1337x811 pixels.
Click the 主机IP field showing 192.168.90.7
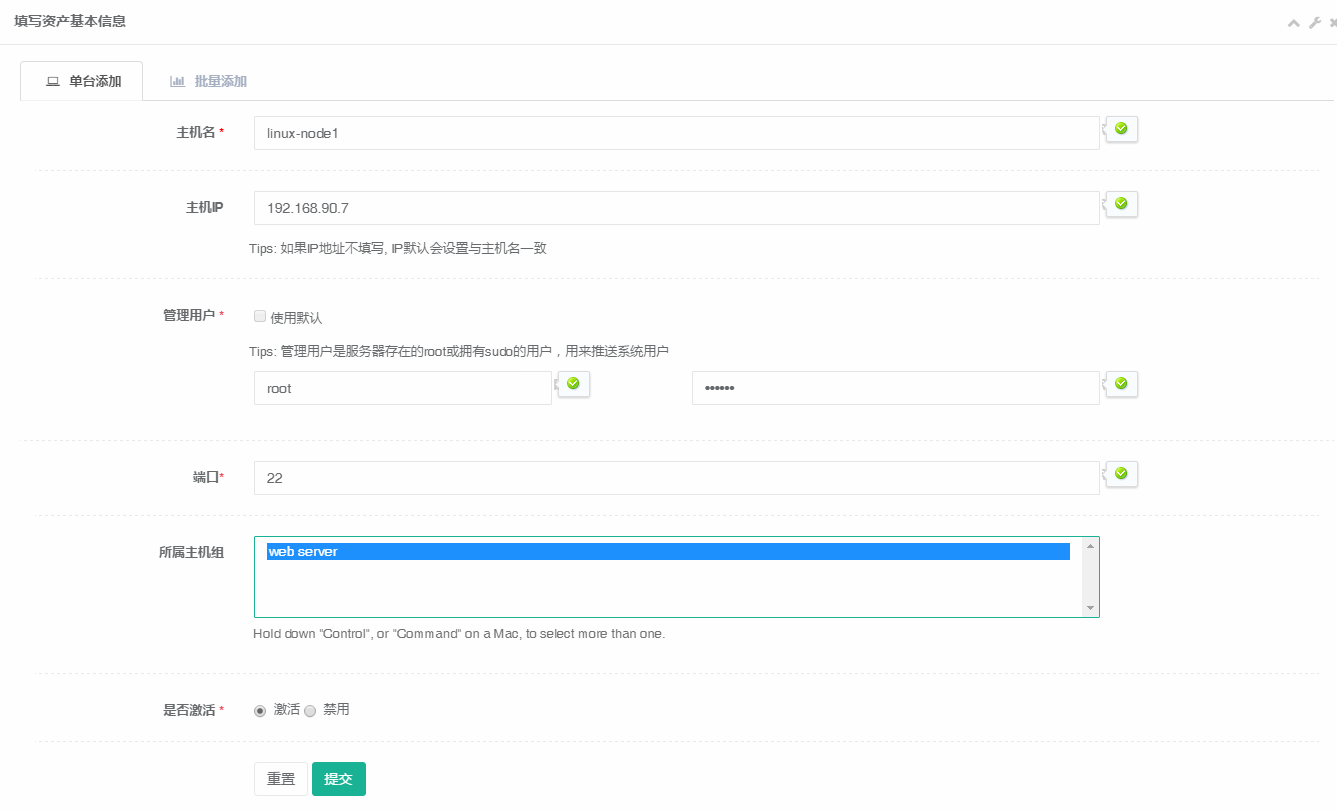tap(676, 208)
